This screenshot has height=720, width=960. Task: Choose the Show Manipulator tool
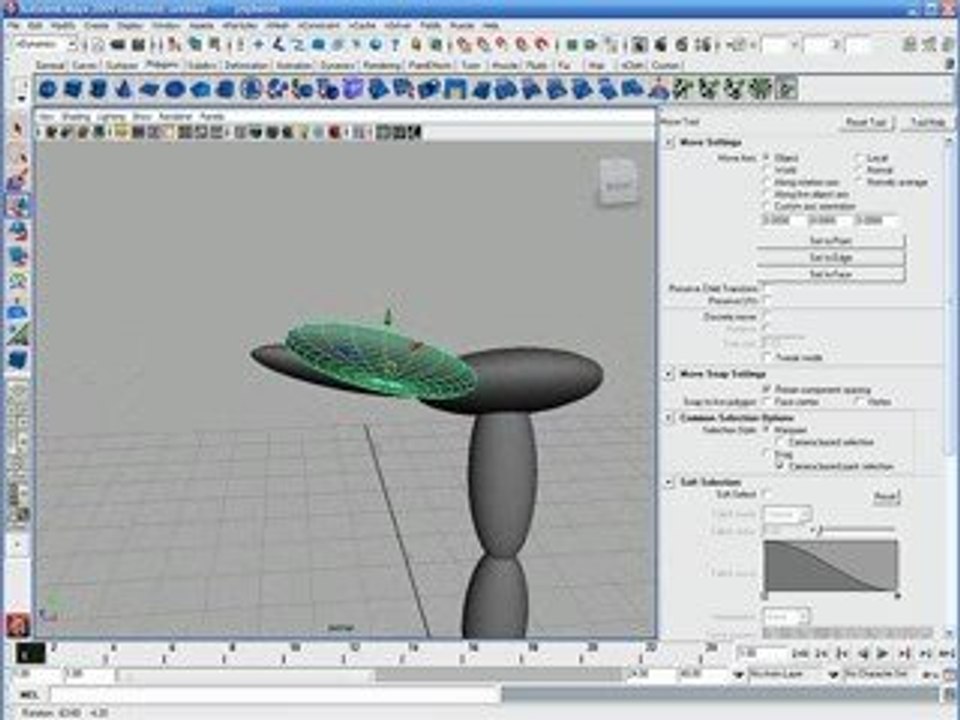point(18,334)
